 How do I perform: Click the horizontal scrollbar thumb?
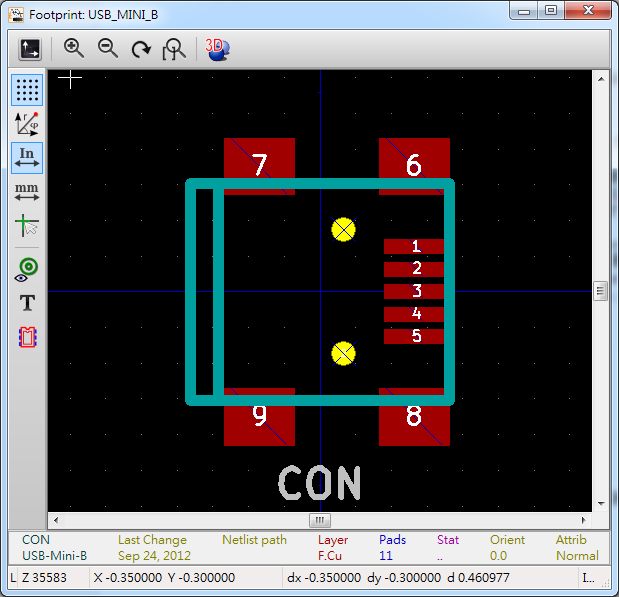pyautogui.click(x=319, y=520)
